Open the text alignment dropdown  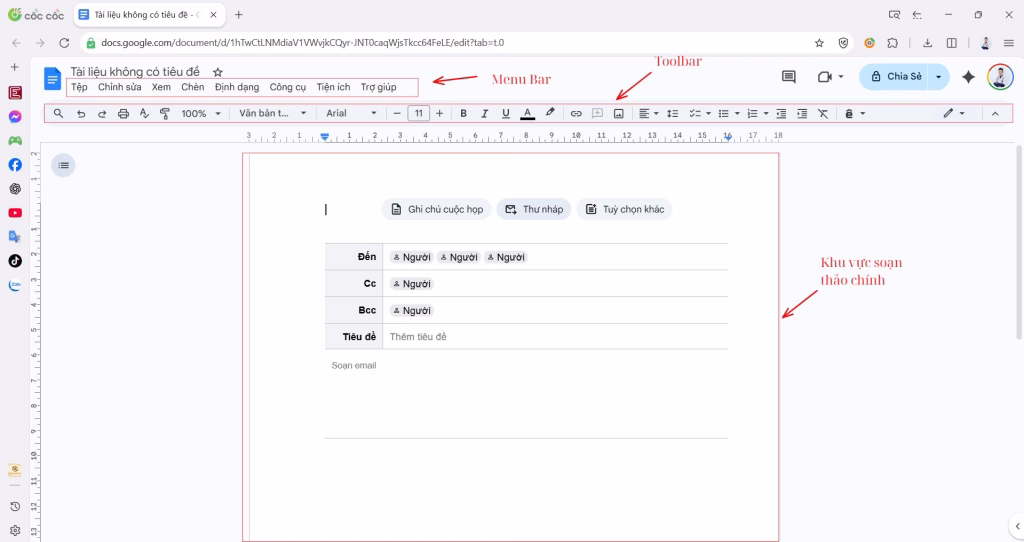coord(648,114)
